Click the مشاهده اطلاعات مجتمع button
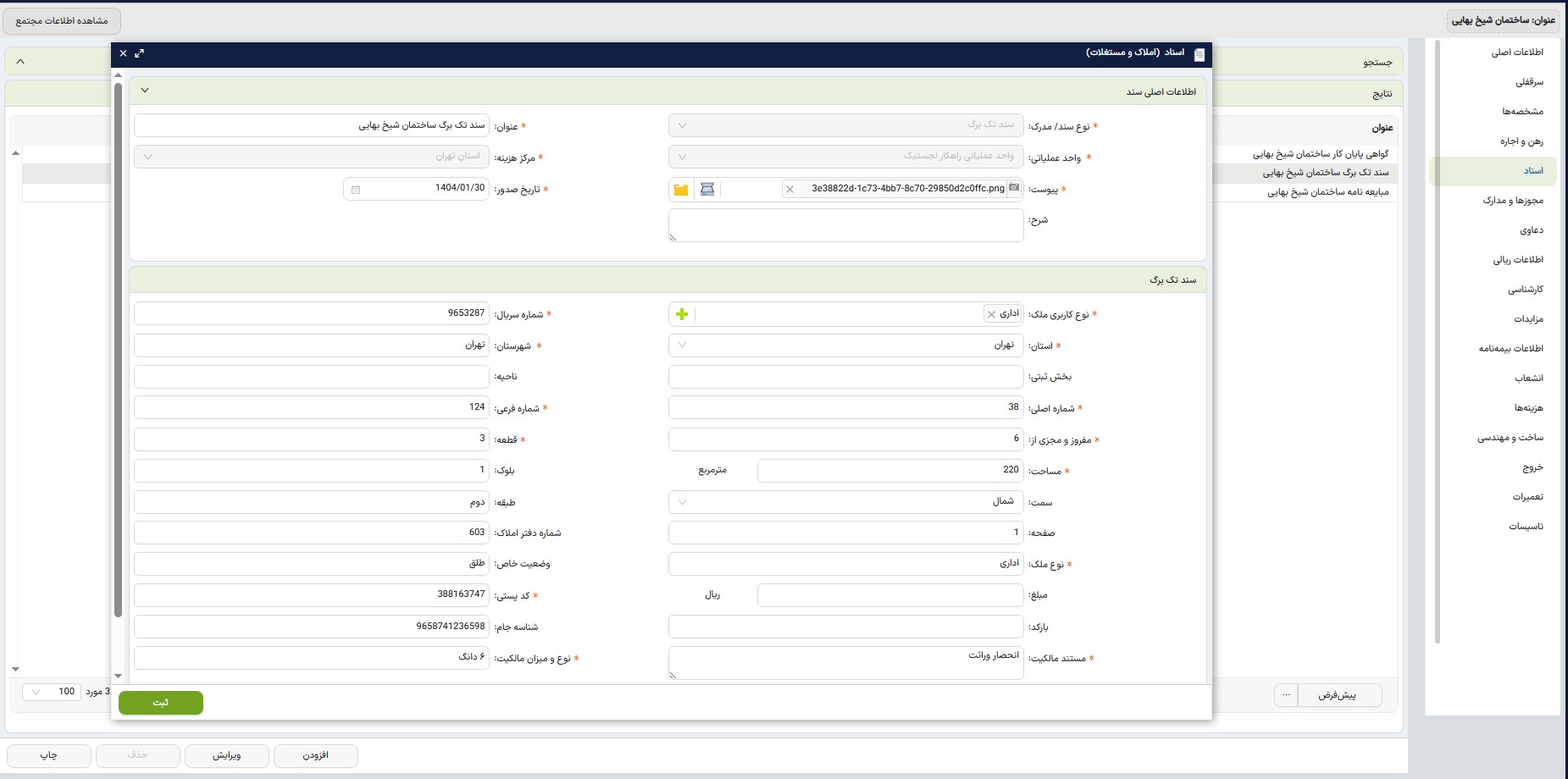 point(62,20)
